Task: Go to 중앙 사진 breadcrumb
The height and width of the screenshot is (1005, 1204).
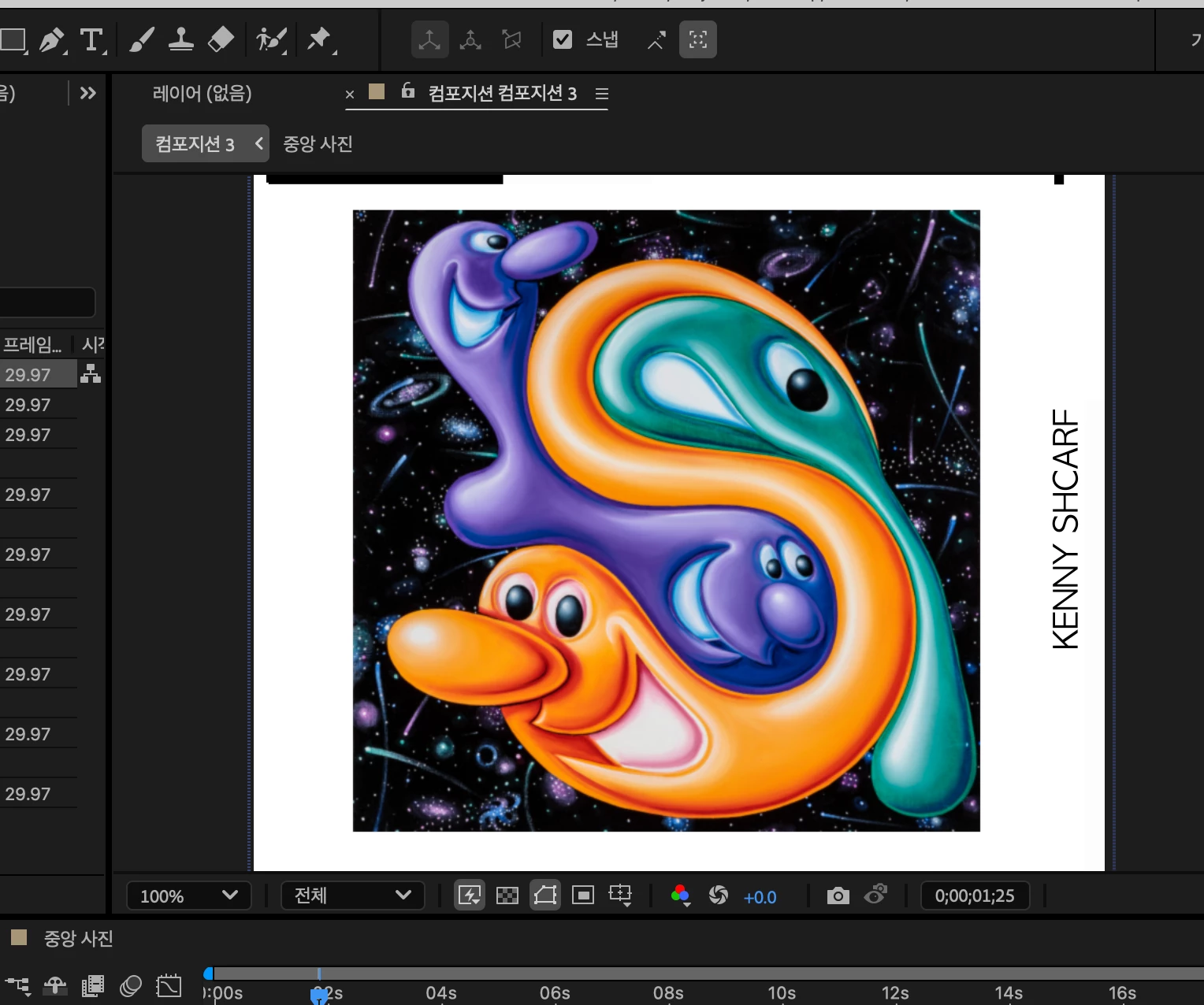Action: tap(318, 143)
